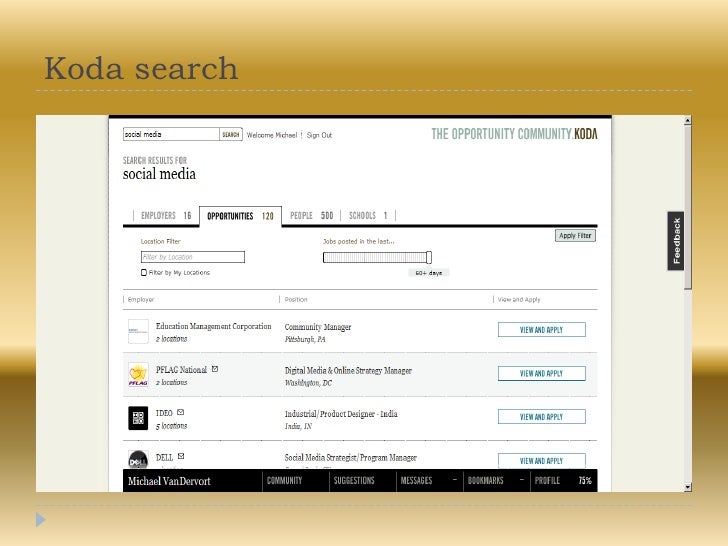Click '2 locations' under Education Management Corporation

(x=171, y=339)
